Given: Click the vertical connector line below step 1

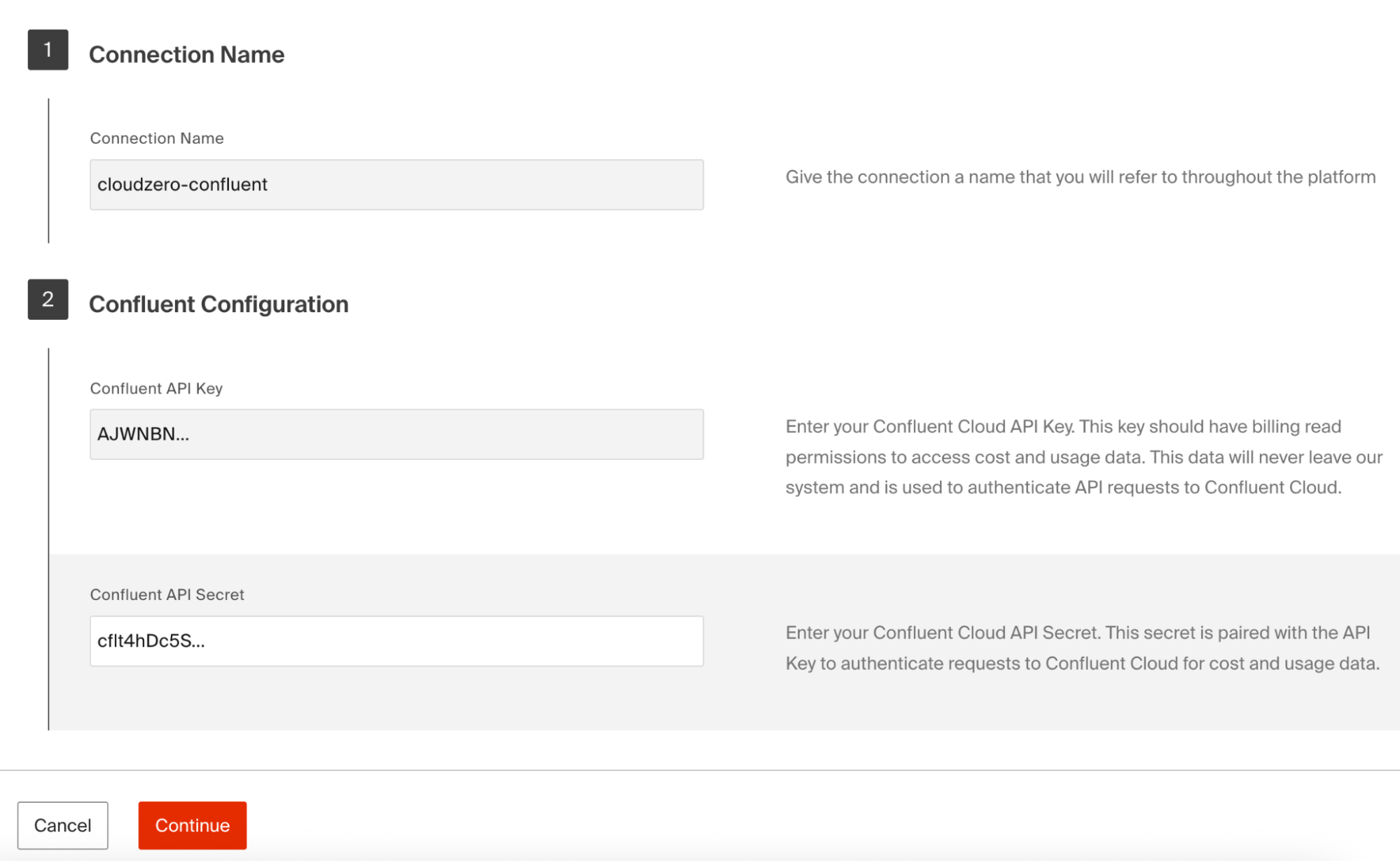Looking at the screenshot, I should tap(48, 171).
